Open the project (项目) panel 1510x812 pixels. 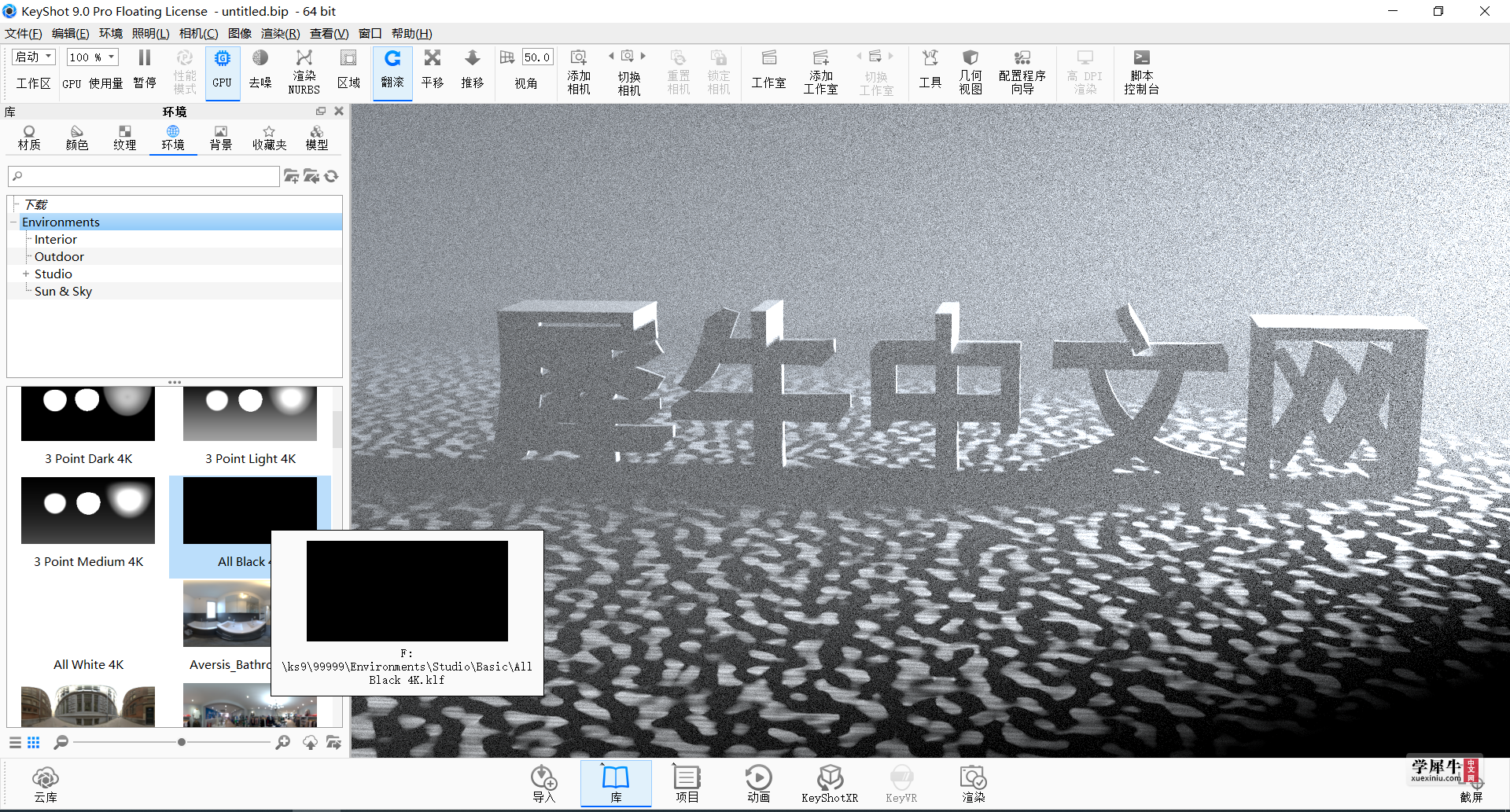click(x=687, y=784)
